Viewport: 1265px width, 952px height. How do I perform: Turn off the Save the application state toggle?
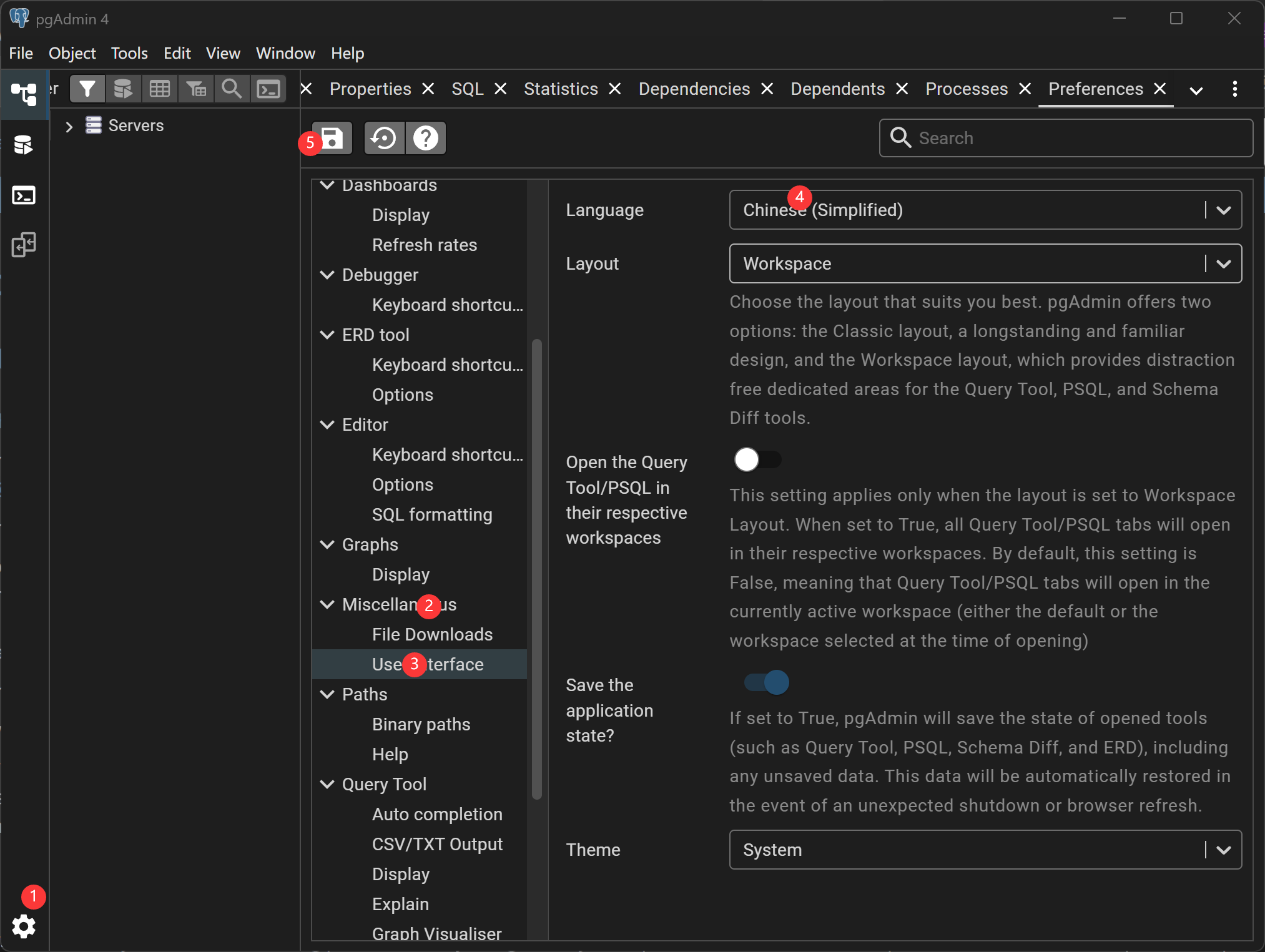[x=767, y=682]
